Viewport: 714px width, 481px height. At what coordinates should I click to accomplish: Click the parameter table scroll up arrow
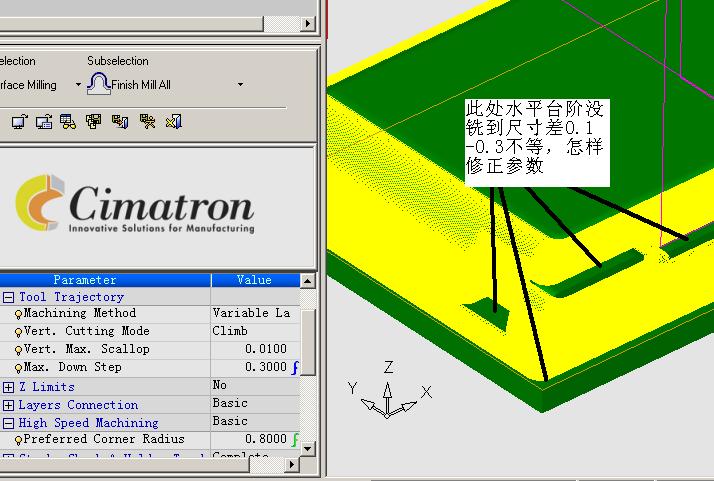pos(308,281)
